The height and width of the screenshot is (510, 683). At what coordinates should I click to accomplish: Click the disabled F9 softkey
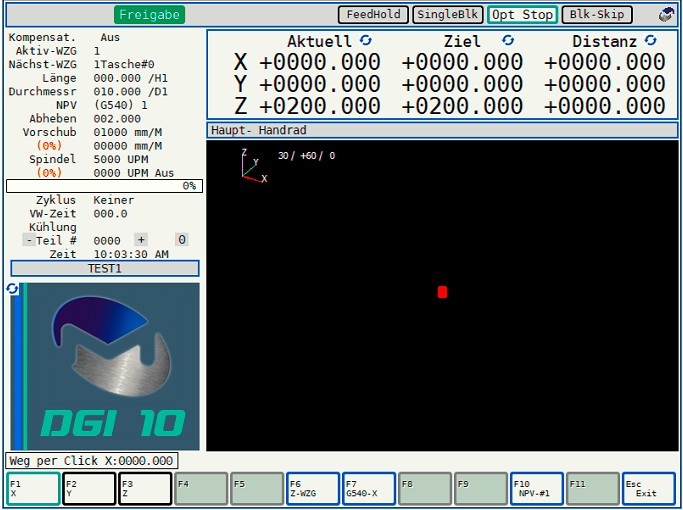point(481,489)
